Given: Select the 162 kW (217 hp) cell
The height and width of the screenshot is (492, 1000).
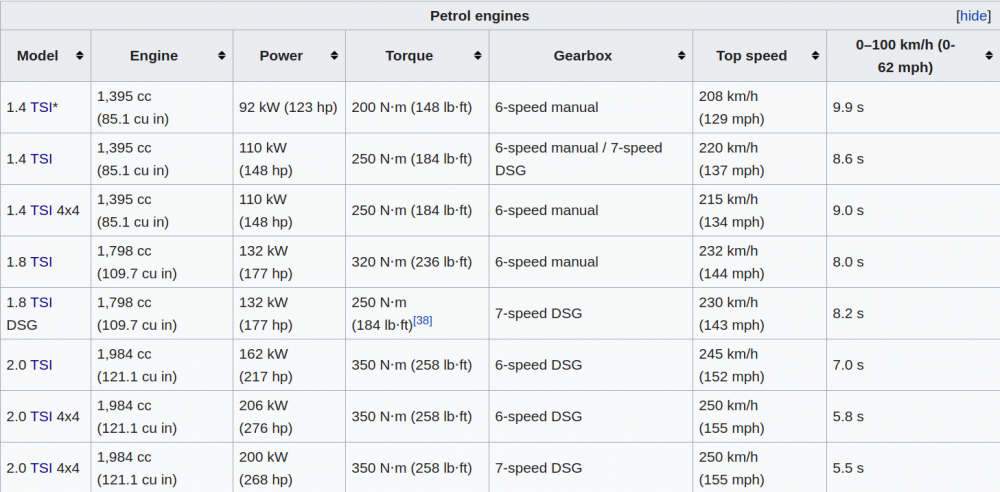Looking at the screenshot, I should (290, 365).
